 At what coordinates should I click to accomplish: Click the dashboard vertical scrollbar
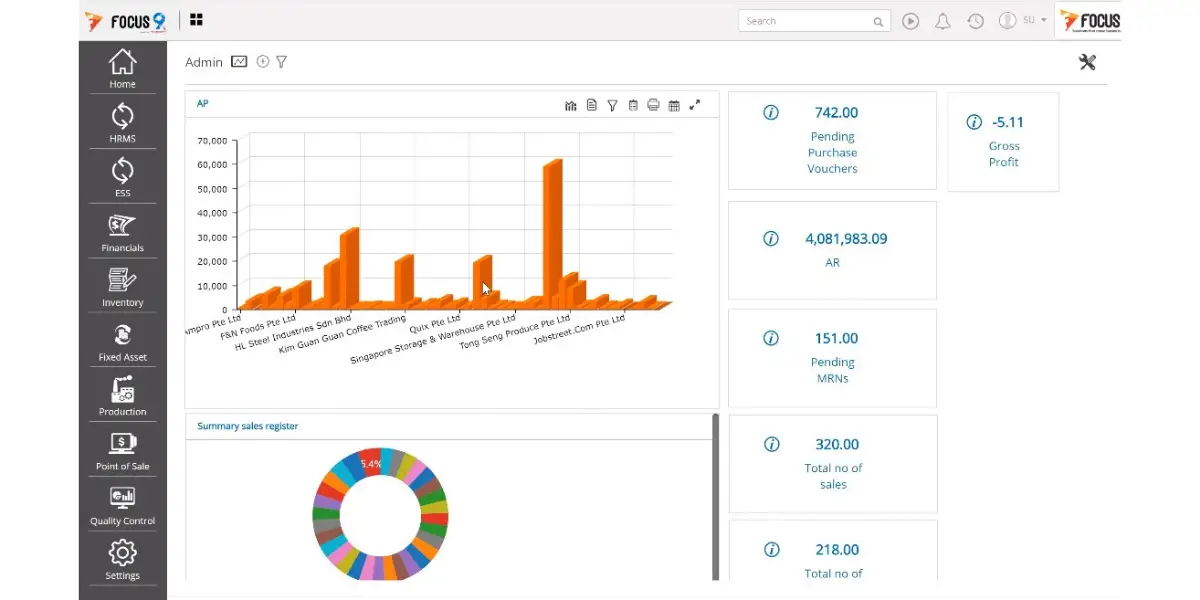(x=715, y=496)
